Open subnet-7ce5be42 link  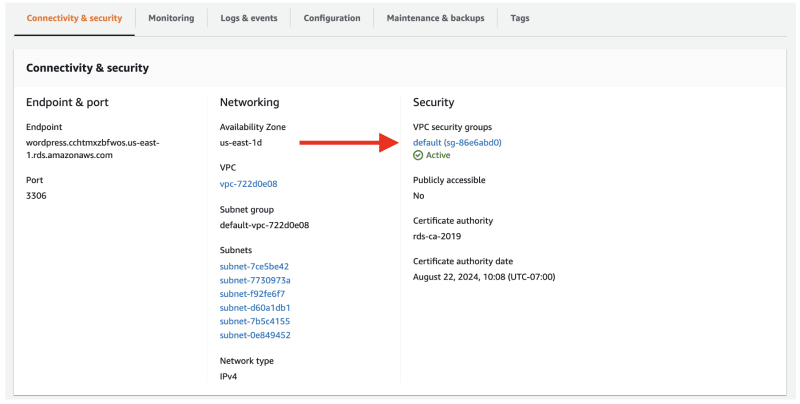point(254,266)
